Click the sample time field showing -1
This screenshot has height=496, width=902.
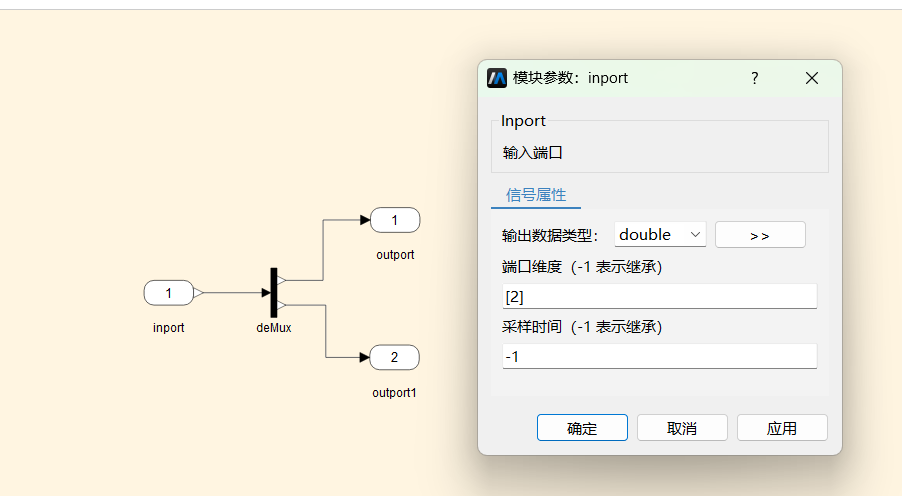click(659, 356)
